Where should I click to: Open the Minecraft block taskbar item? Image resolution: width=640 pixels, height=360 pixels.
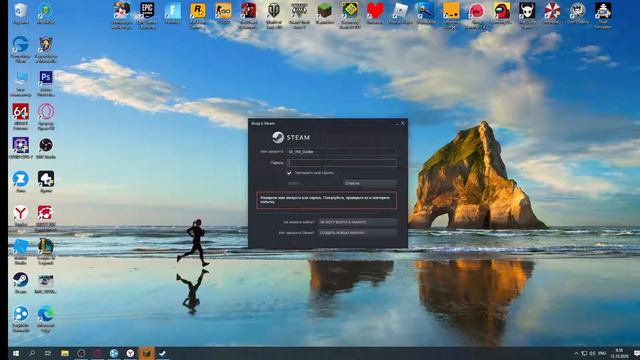[146, 353]
